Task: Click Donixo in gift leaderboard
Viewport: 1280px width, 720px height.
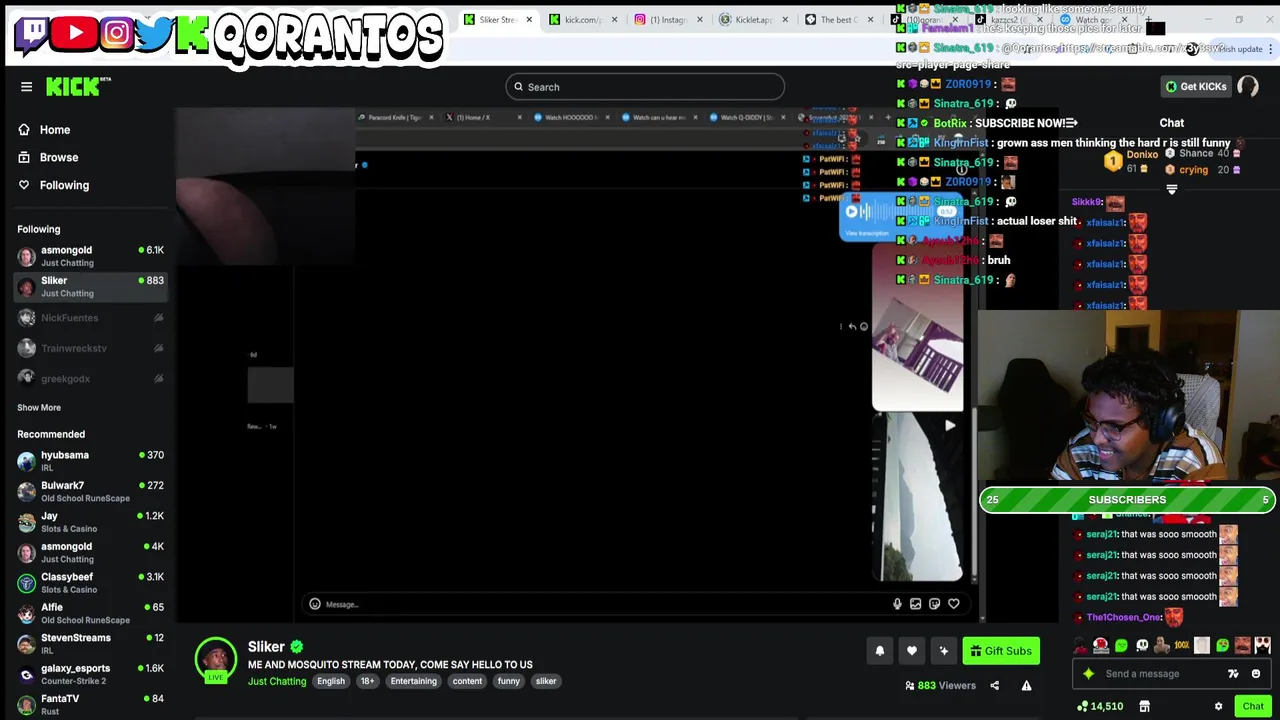Action: (x=1142, y=155)
